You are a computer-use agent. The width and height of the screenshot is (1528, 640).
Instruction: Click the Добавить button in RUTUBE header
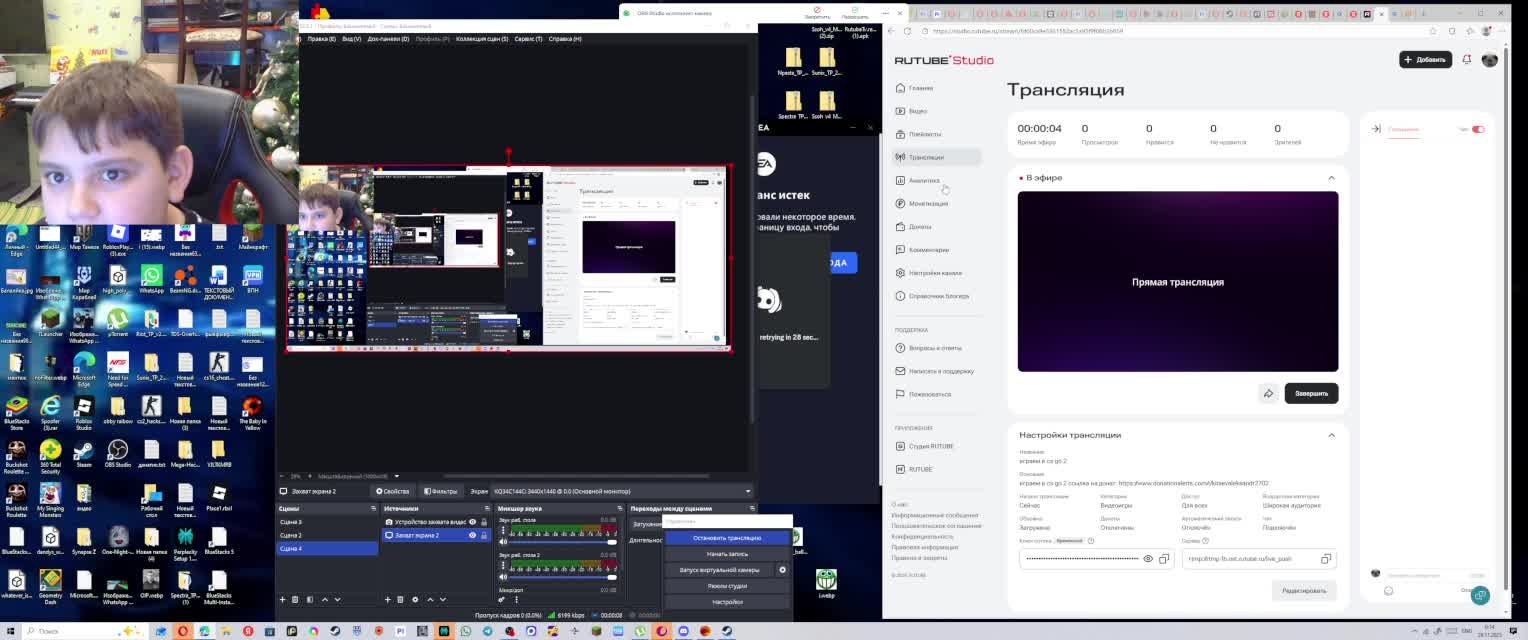click(x=1425, y=59)
